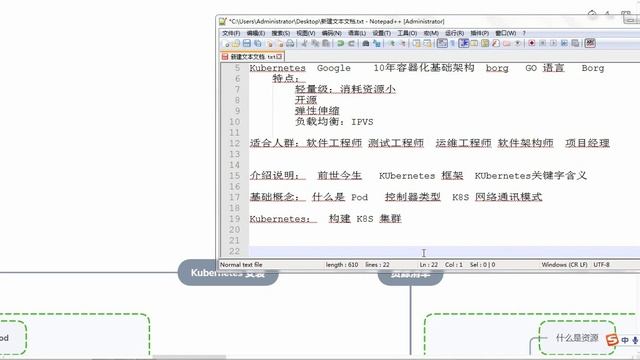Open Find with the binoculars icon
Image resolution: width=640 pixels, height=360 pixels.
(x=366, y=43)
